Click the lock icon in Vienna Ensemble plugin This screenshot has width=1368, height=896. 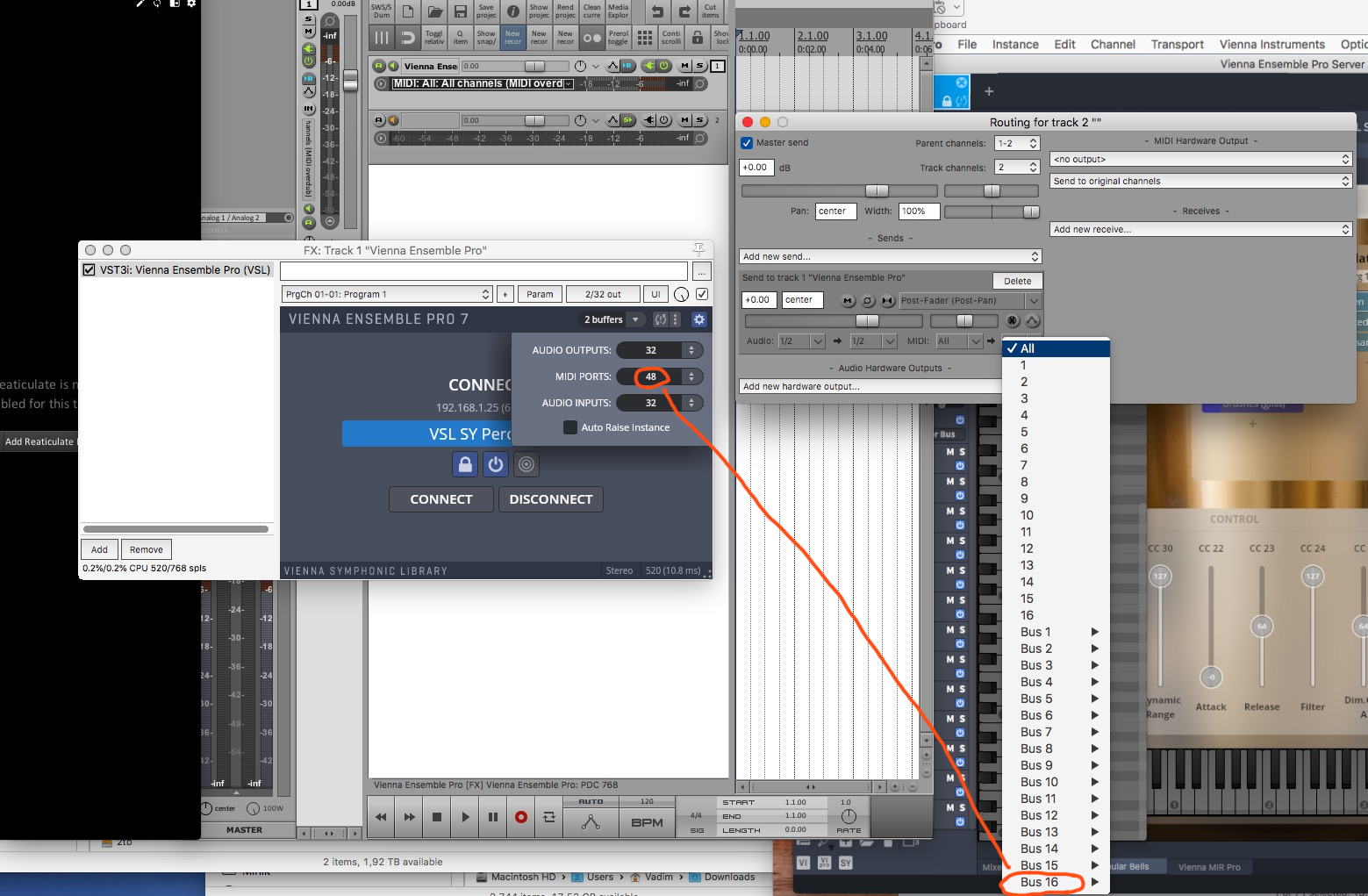(465, 464)
